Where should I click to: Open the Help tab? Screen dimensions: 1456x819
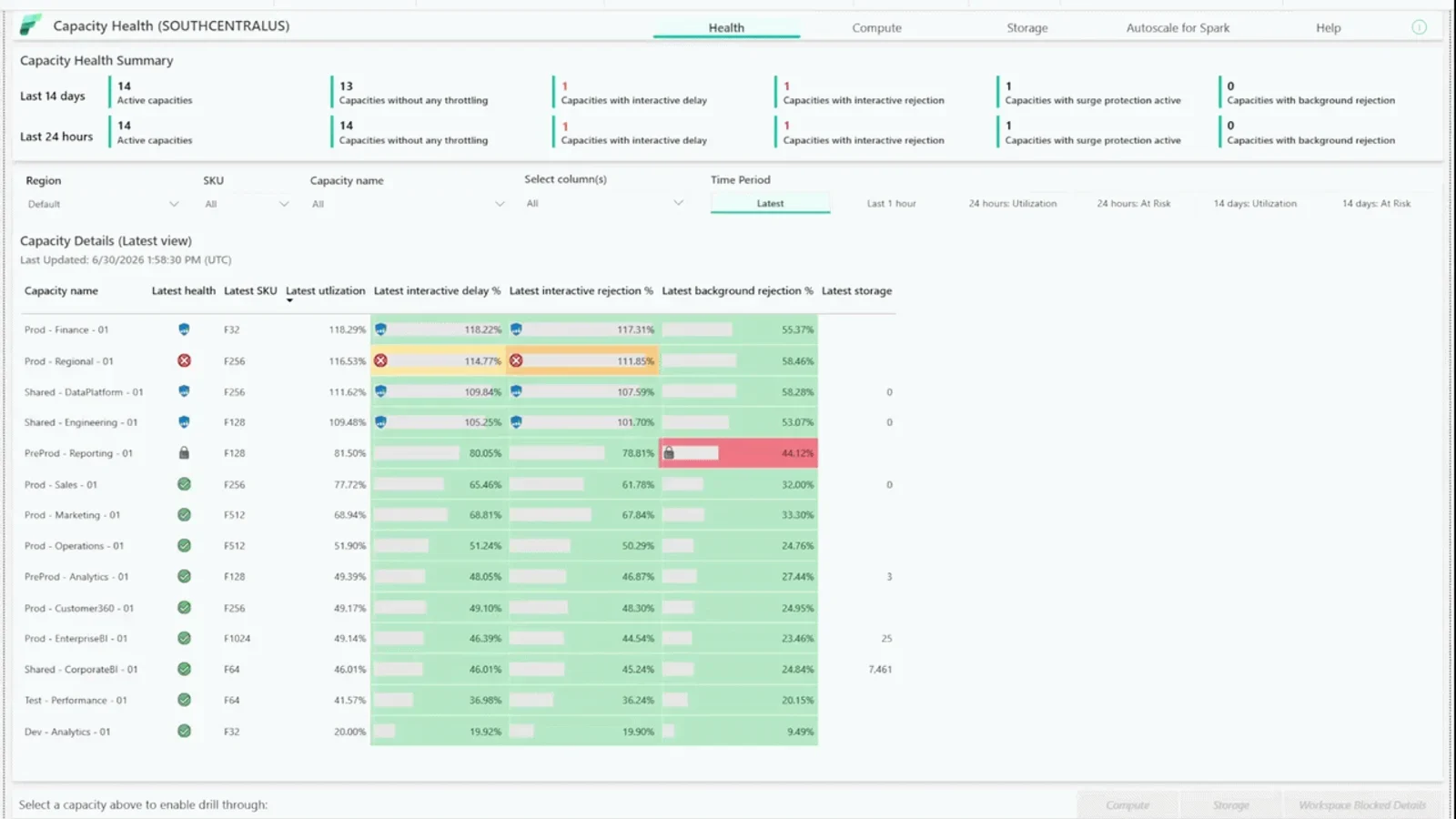[1328, 28]
